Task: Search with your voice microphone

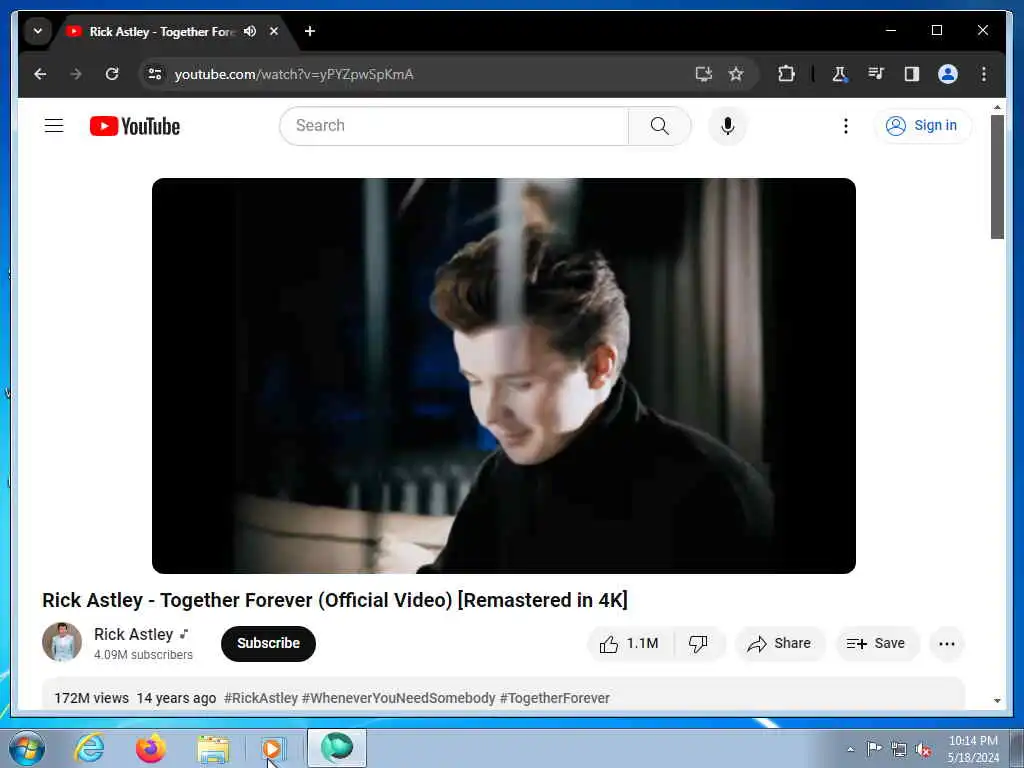Action: point(728,125)
